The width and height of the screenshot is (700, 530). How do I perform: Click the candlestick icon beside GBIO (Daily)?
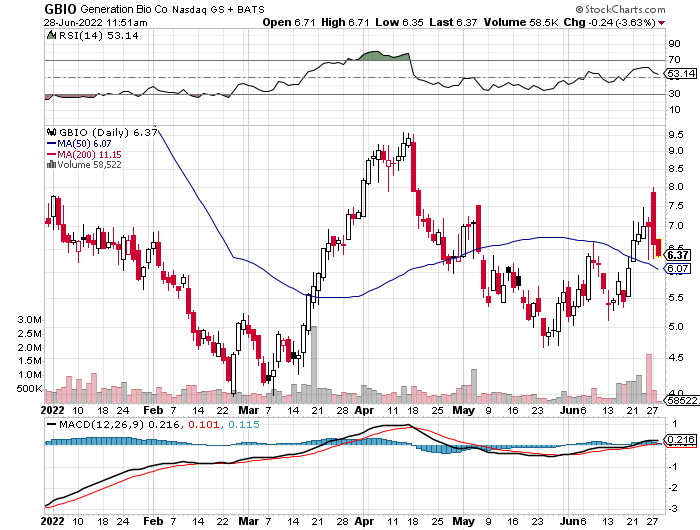coord(52,132)
